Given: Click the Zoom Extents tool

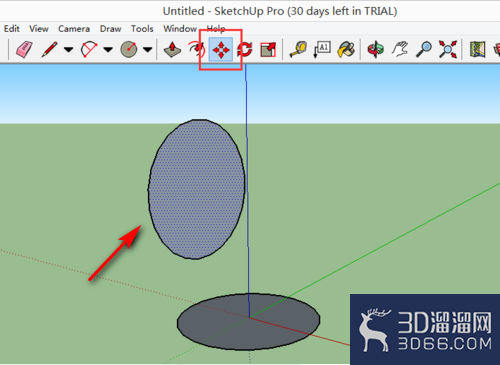Looking at the screenshot, I should 448,49.
